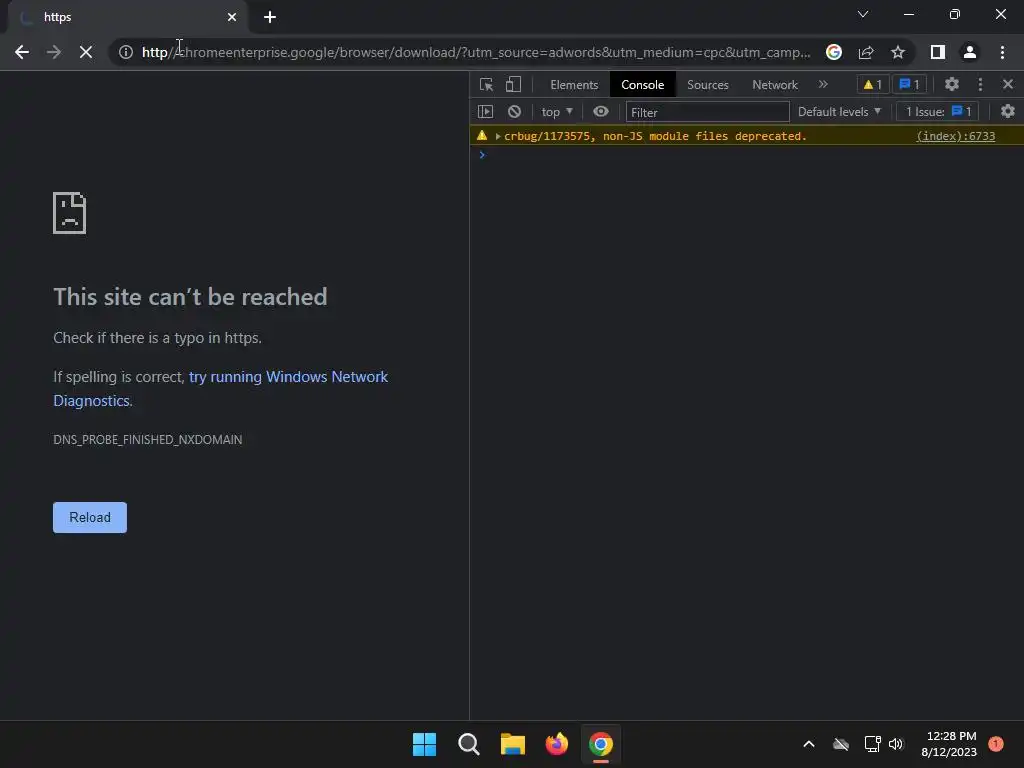Go back to the previous page

click(x=22, y=52)
